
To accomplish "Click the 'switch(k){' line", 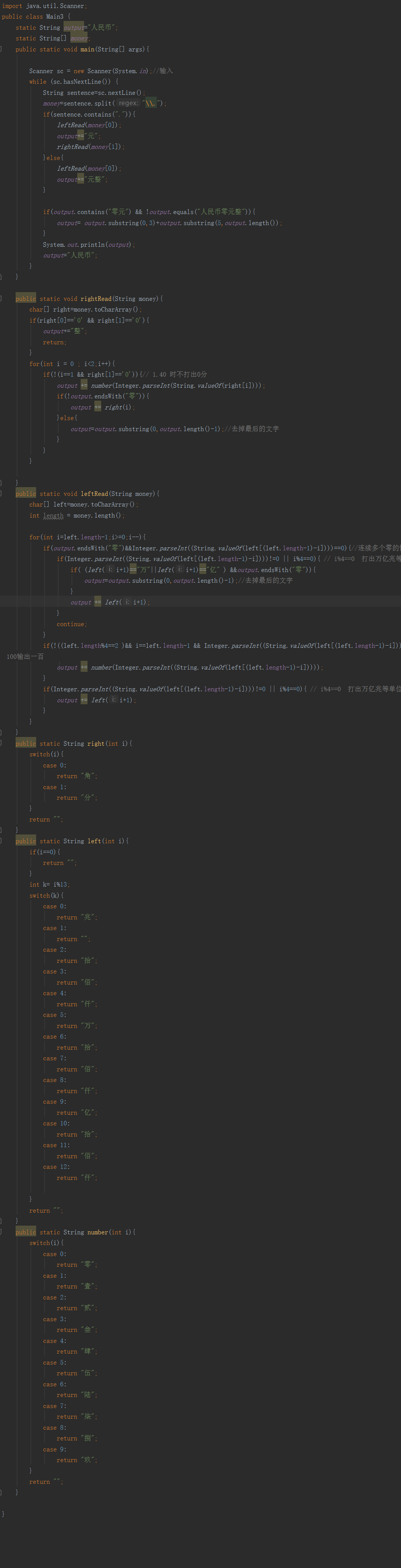I will (x=46, y=896).
